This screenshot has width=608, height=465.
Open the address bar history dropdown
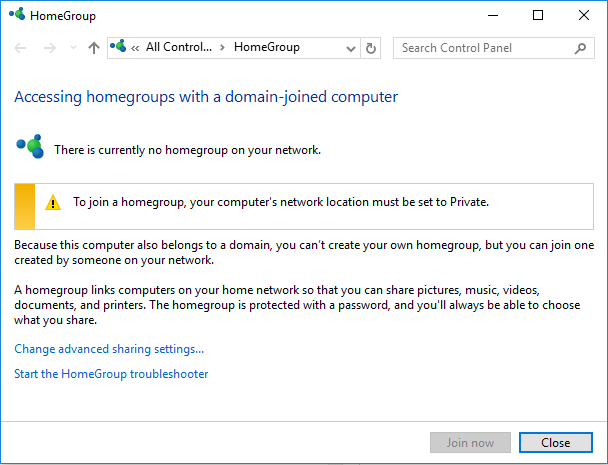tap(351, 48)
